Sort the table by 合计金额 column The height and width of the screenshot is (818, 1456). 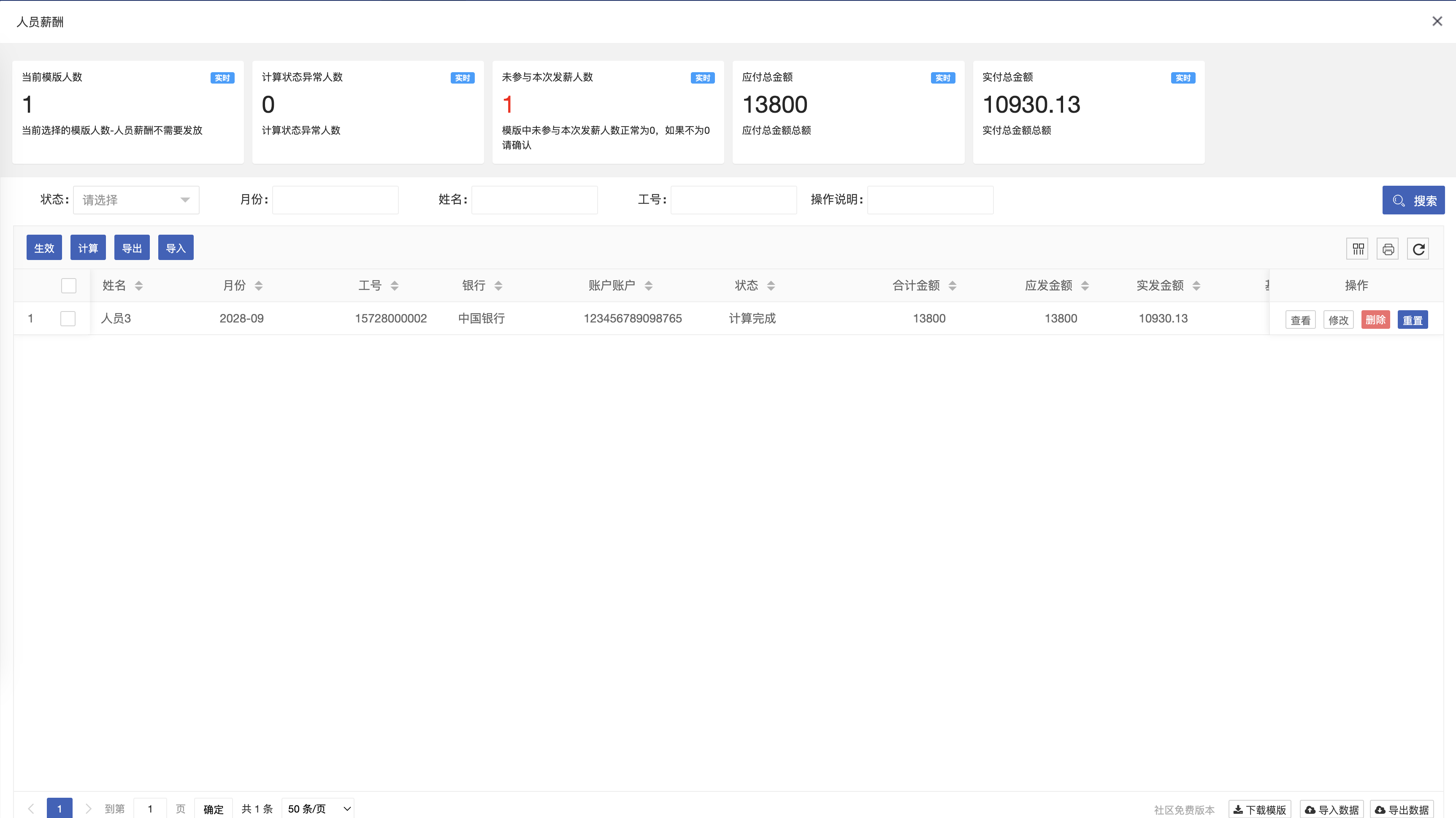click(x=953, y=286)
